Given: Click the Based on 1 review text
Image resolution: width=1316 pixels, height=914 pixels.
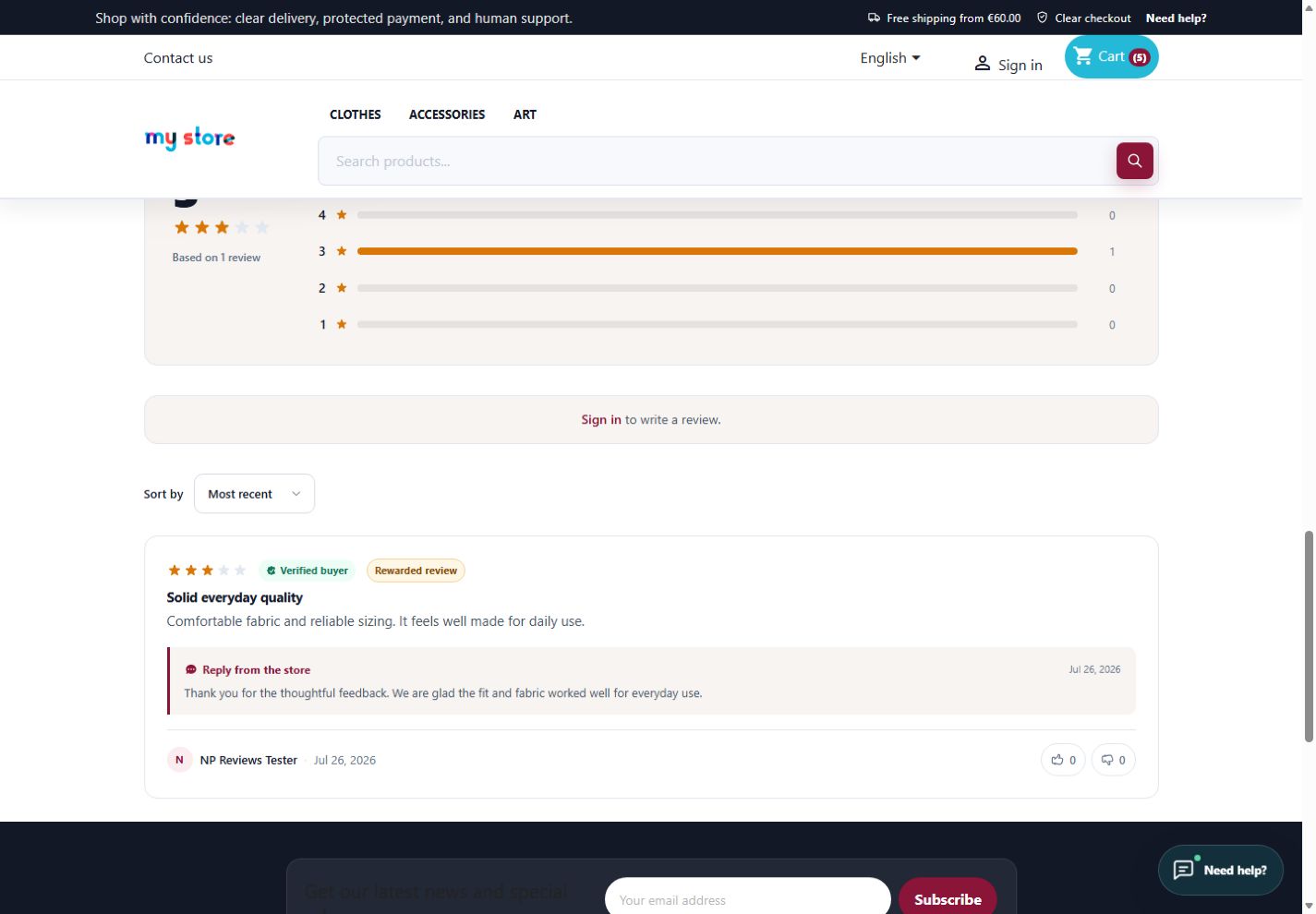Looking at the screenshot, I should 216,258.
